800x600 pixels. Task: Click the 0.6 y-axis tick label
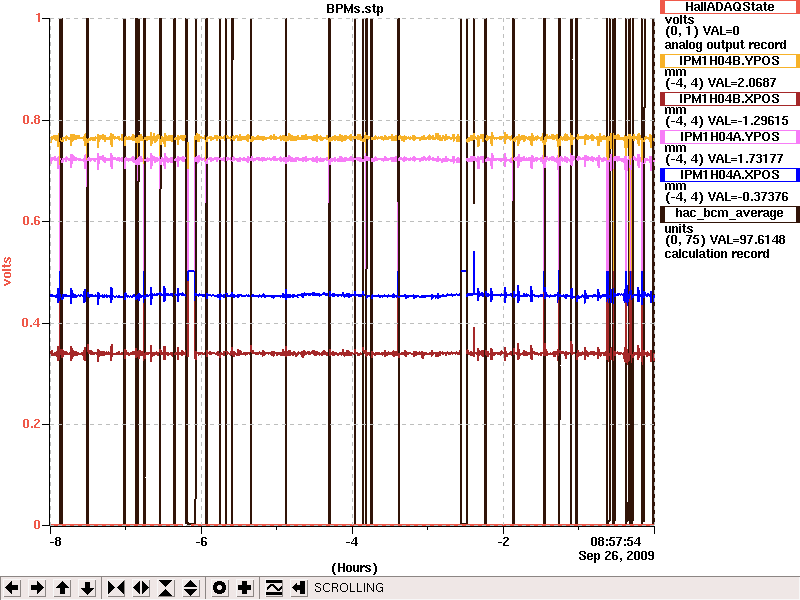(32, 221)
